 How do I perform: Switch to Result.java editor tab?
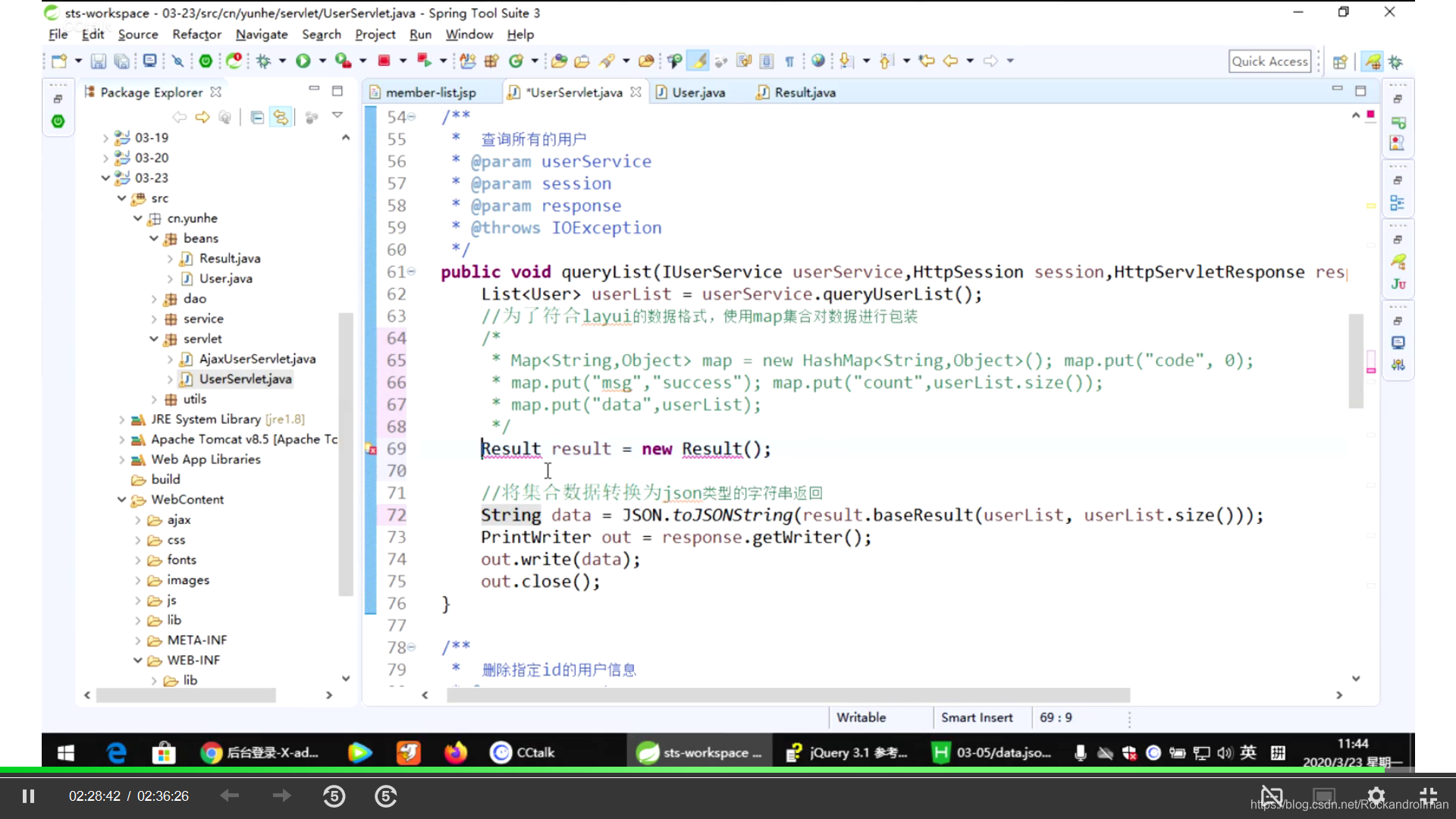tap(796, 93)
